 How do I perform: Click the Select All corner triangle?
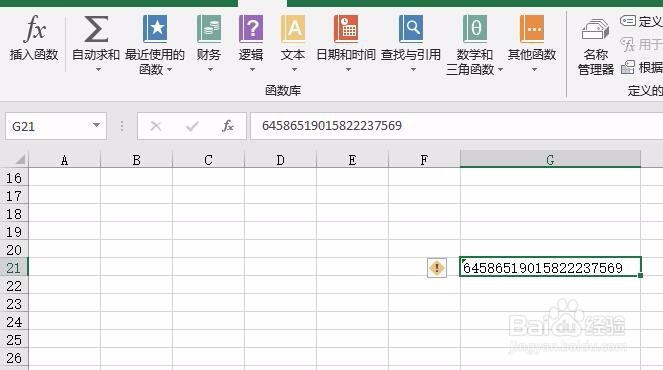(20, 159)
